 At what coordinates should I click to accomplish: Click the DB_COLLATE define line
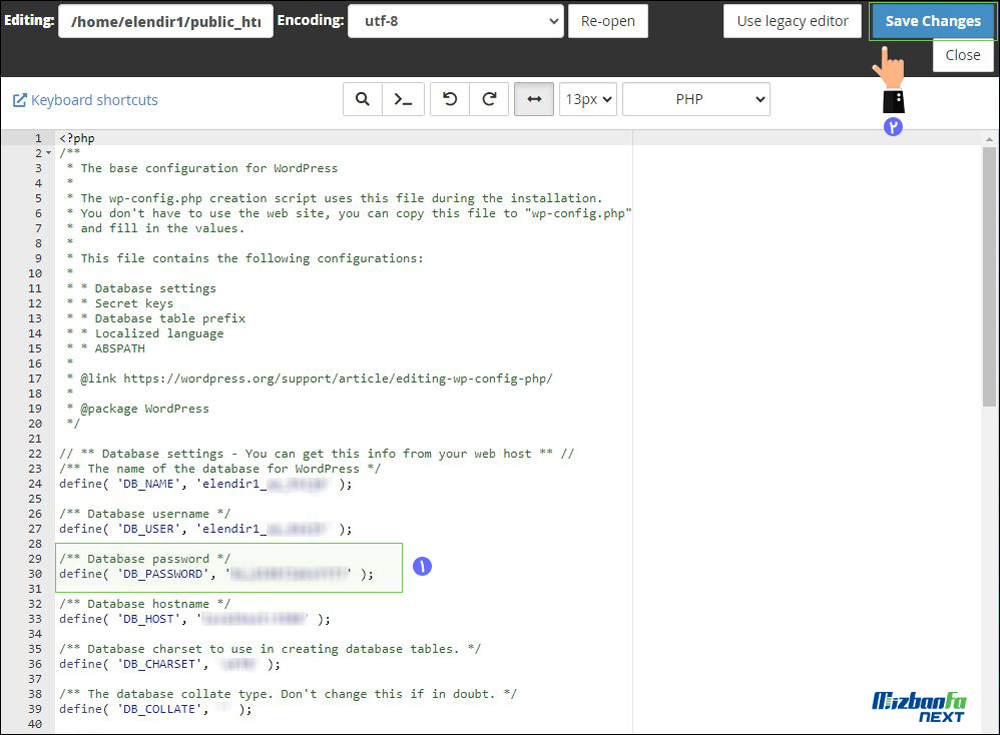tap(156, 709)
